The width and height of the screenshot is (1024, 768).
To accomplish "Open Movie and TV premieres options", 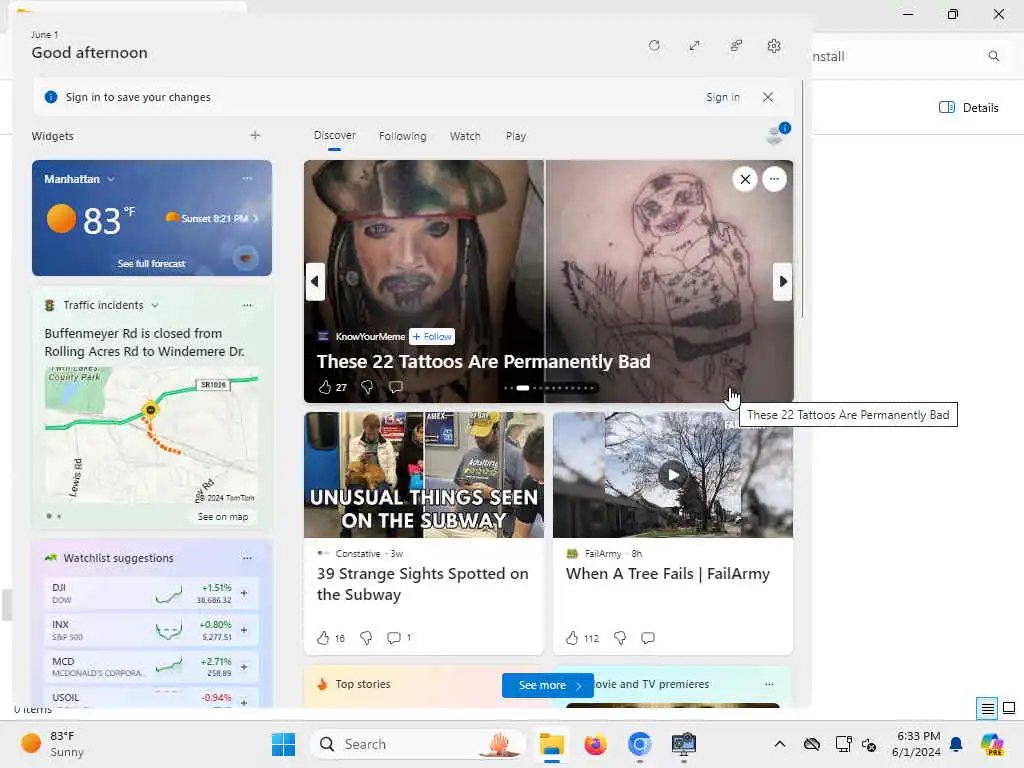I will point(769,684).
